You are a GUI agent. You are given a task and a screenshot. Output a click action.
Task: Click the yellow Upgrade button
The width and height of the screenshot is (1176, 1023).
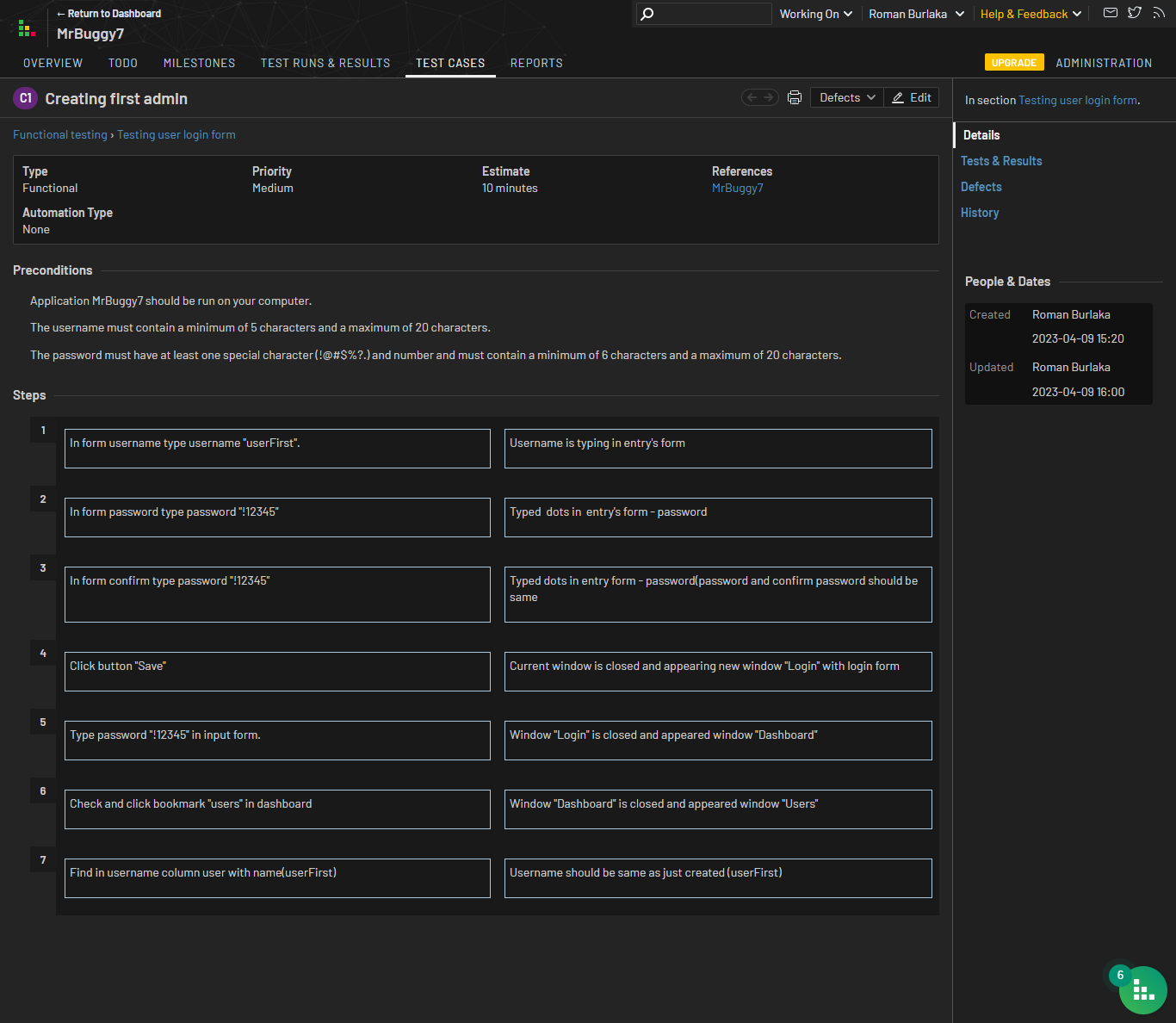pyautogui.click(x=1014, y=63)
